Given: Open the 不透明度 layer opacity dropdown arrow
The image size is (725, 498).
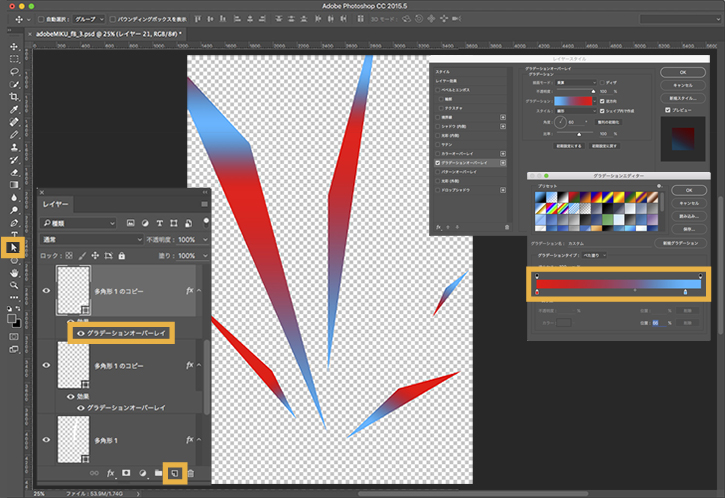Looking at the screenshot, I should point(205,240).
